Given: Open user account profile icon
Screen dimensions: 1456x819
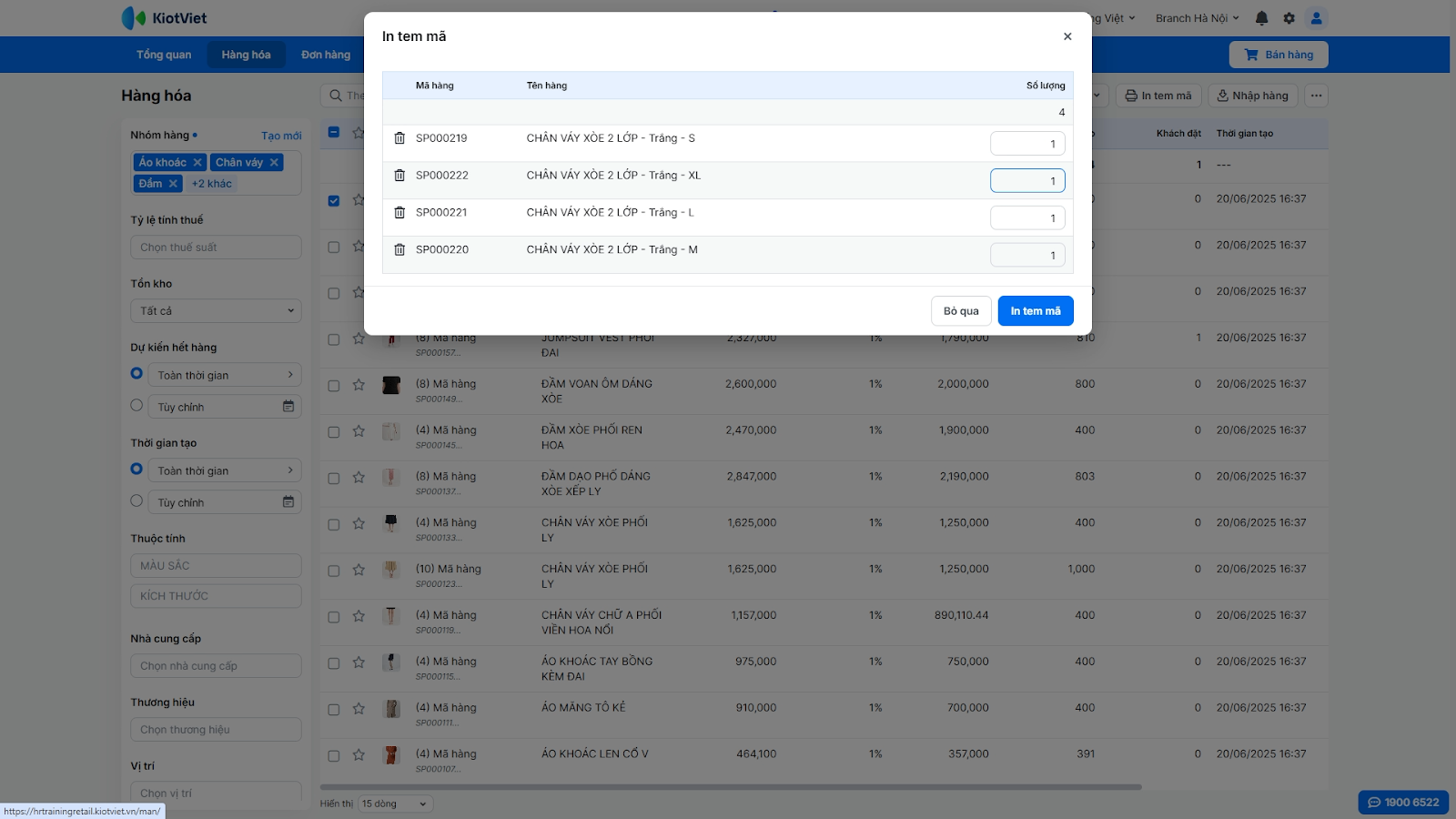Looking at the screenshot, I should [x=1316, y=18].
